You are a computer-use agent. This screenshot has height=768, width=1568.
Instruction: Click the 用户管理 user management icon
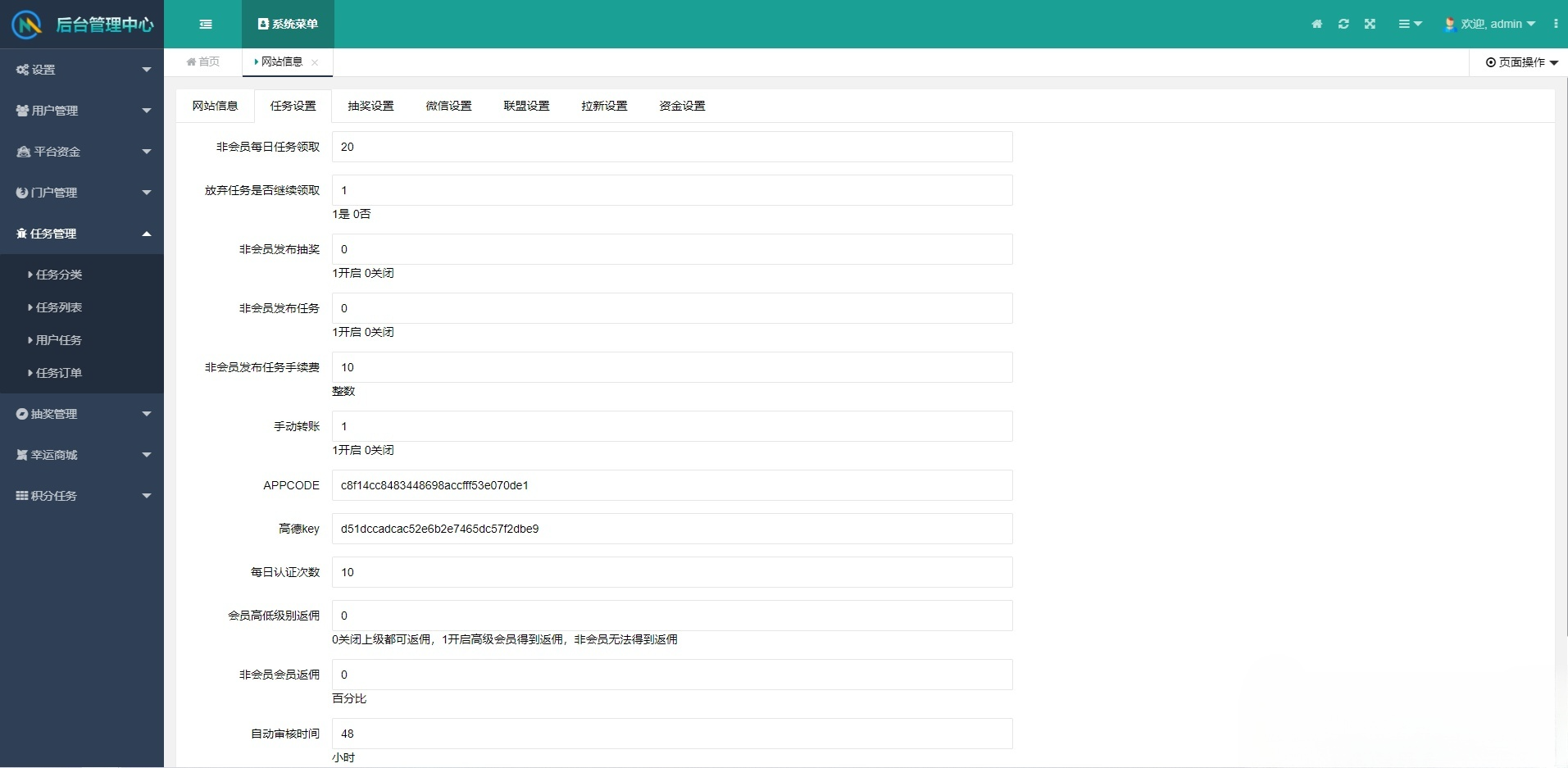tap(21, 110)
